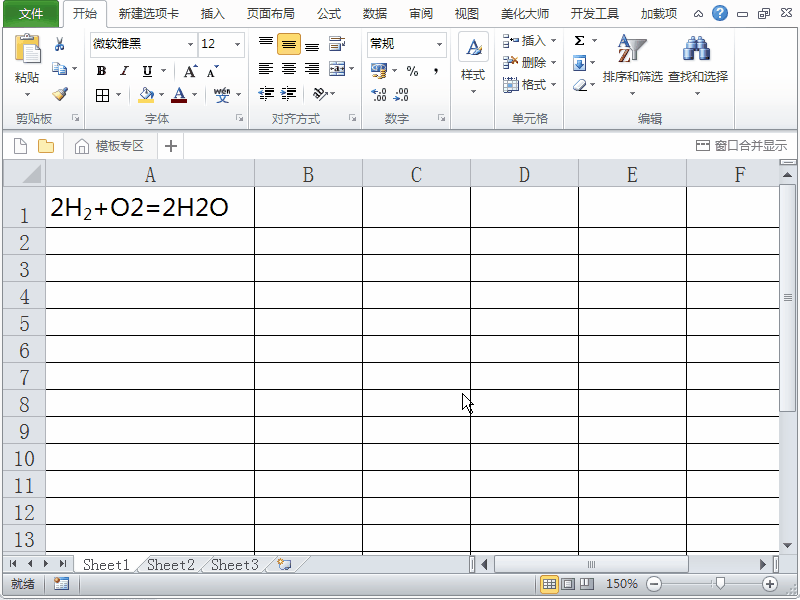Click the Cut scissors icon

(60, 45)
